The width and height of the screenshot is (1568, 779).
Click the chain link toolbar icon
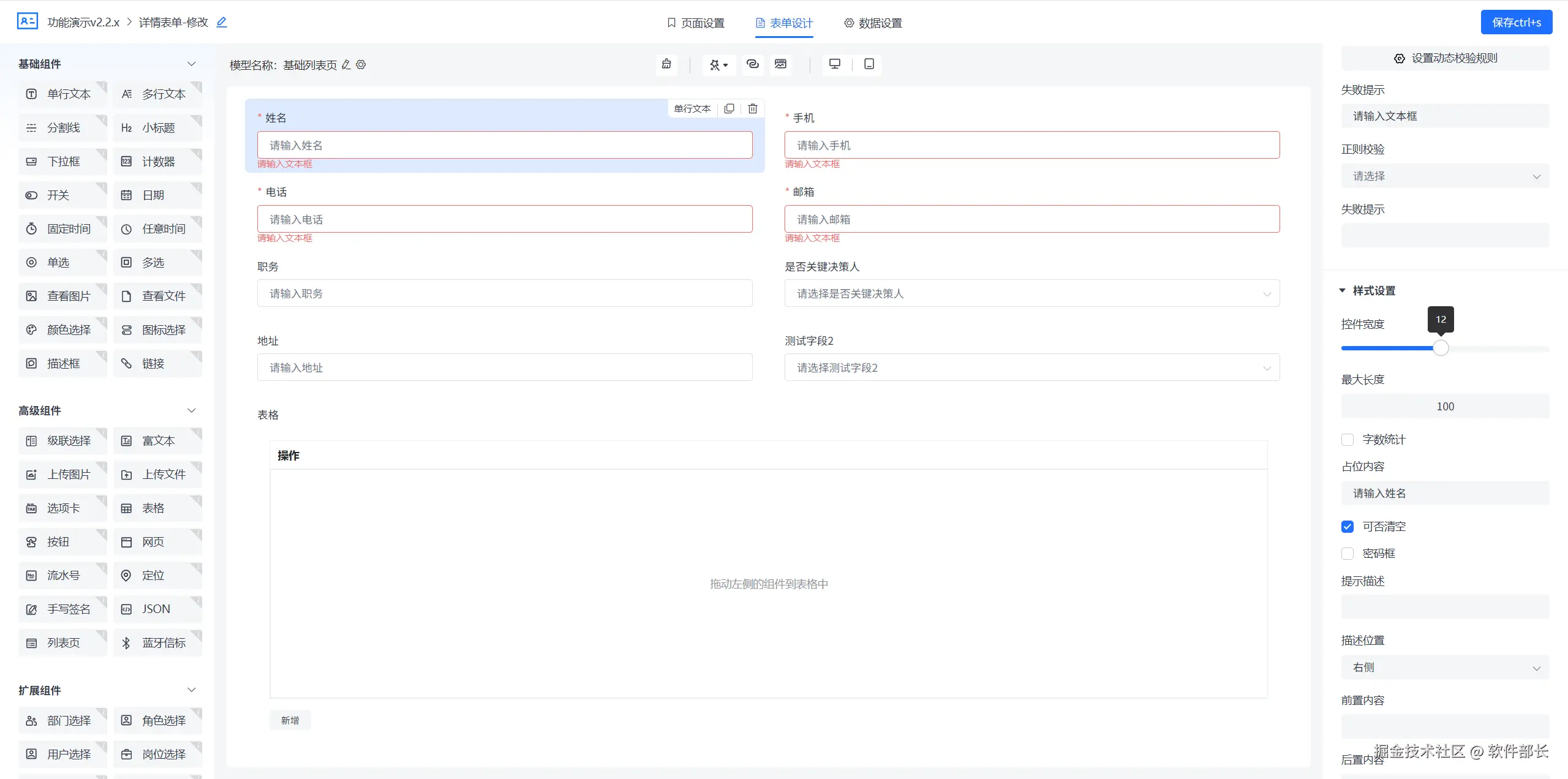[753, 64]
